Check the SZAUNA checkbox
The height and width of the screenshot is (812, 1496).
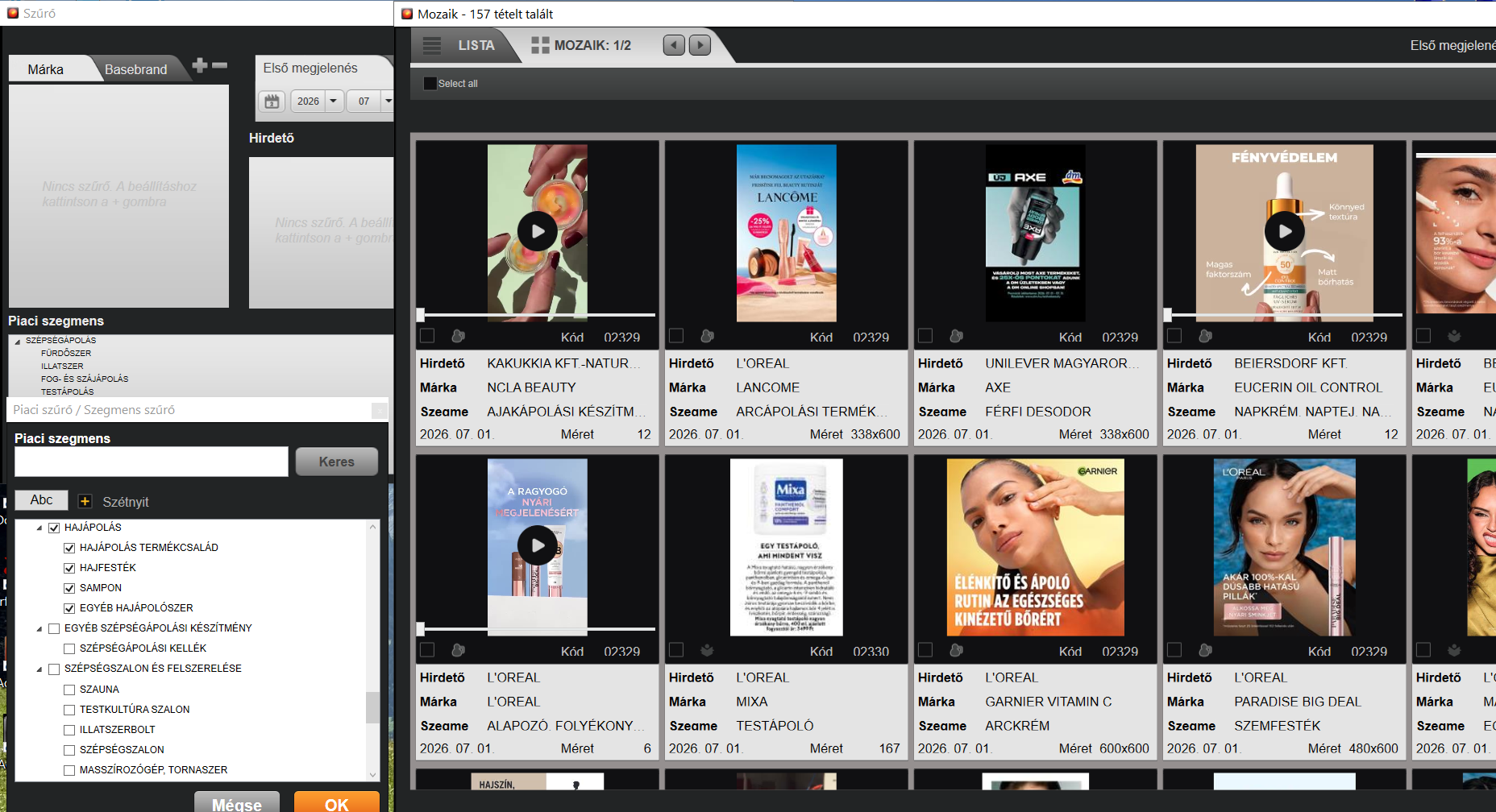69,690
